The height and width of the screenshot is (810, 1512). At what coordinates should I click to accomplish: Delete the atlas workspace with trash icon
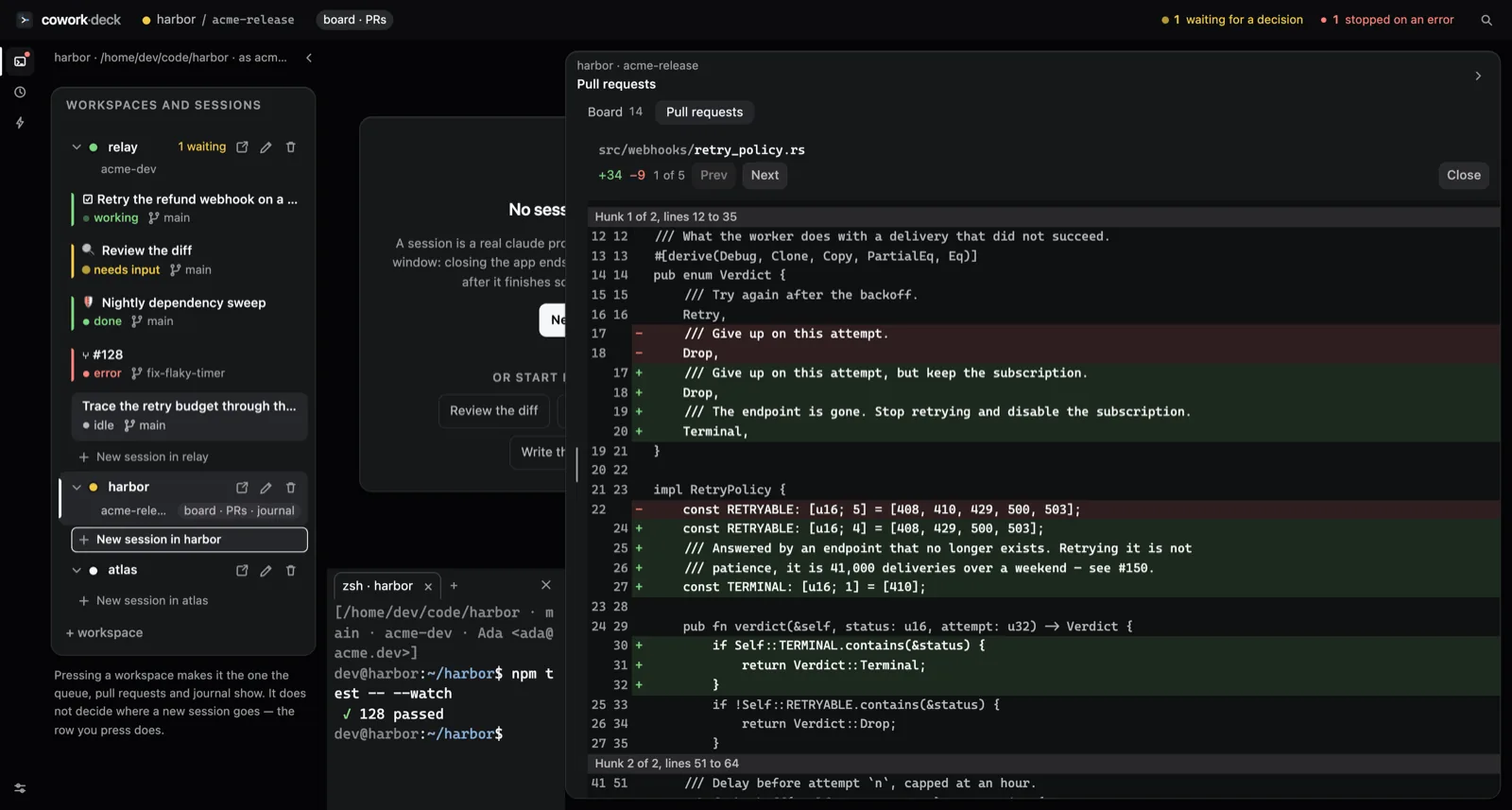[291, 571]
